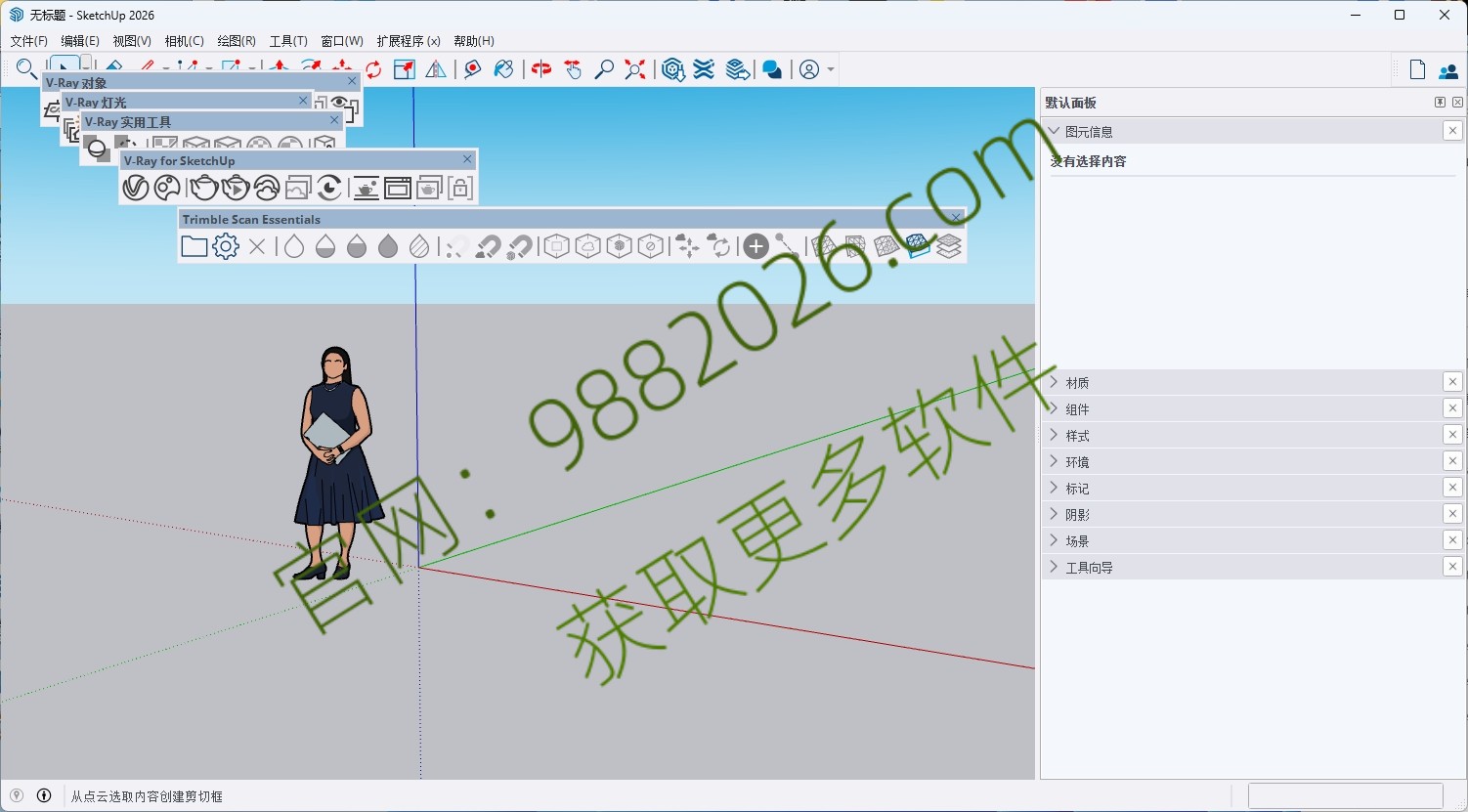The height and width of the screenshot is (812, 1468).
Task: Show the V-Ray Frame Buffer window
Action: (398, 187)
